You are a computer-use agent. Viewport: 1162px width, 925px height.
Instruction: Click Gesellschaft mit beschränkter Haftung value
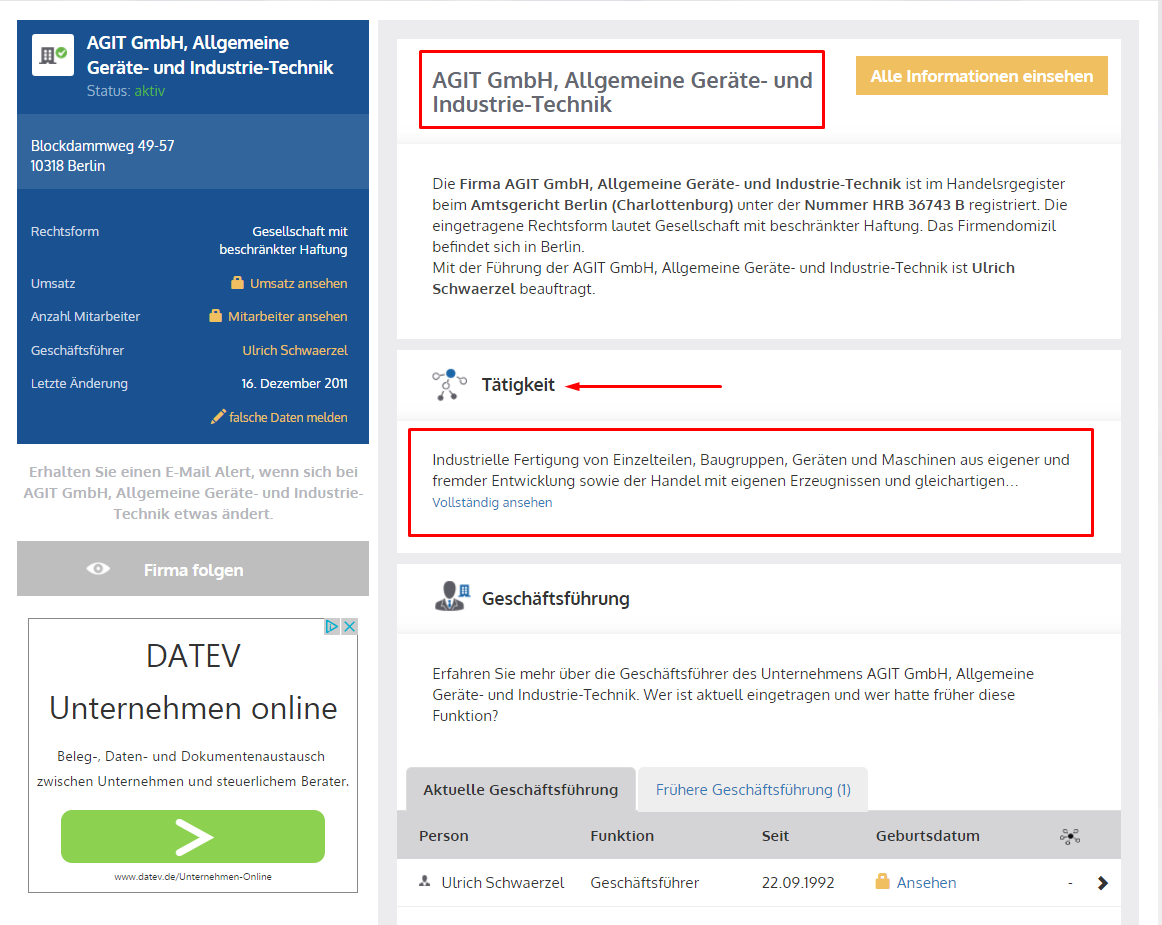[283, 240]
